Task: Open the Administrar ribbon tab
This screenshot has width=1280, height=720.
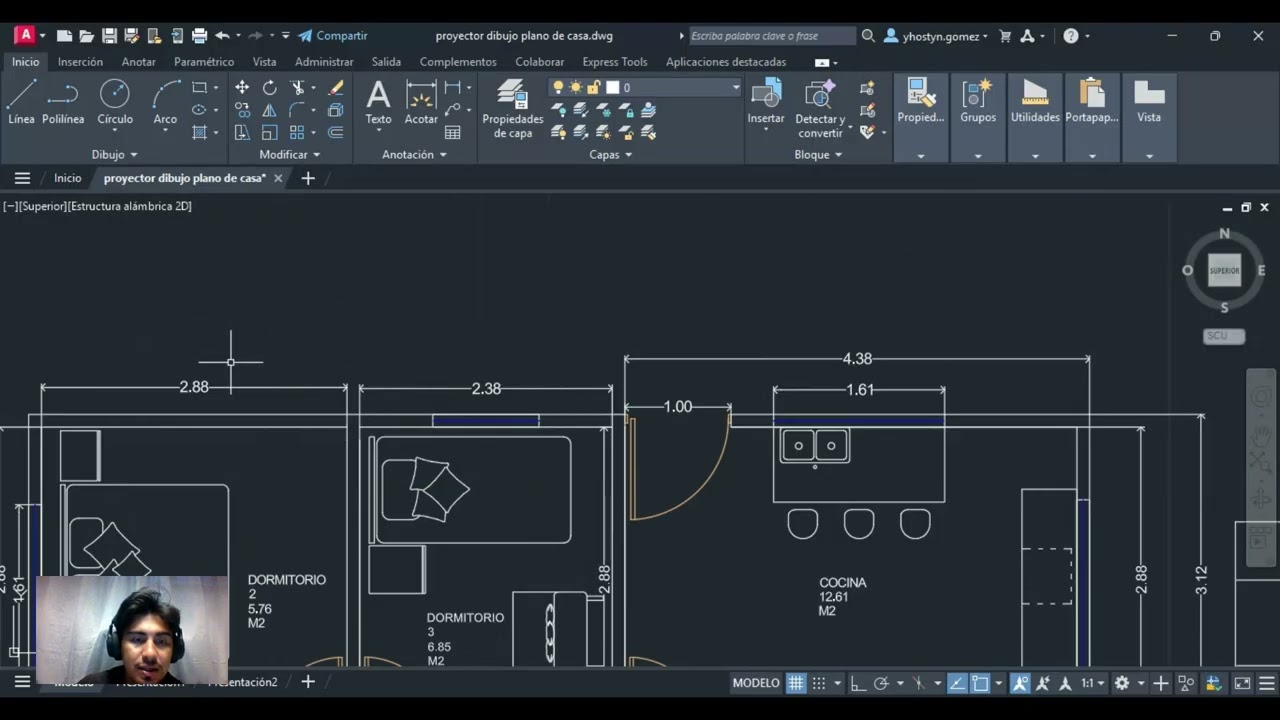Action: point(324,62)
